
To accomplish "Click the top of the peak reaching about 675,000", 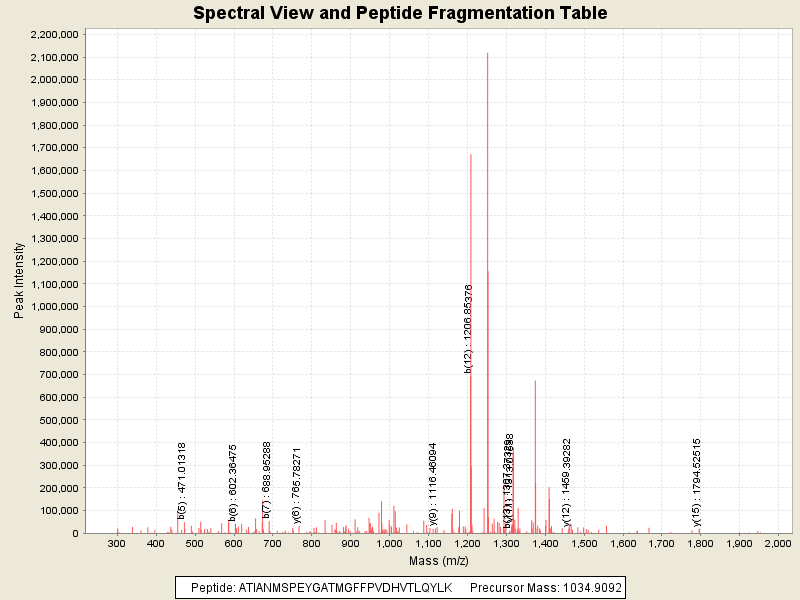I will [535, 381].
